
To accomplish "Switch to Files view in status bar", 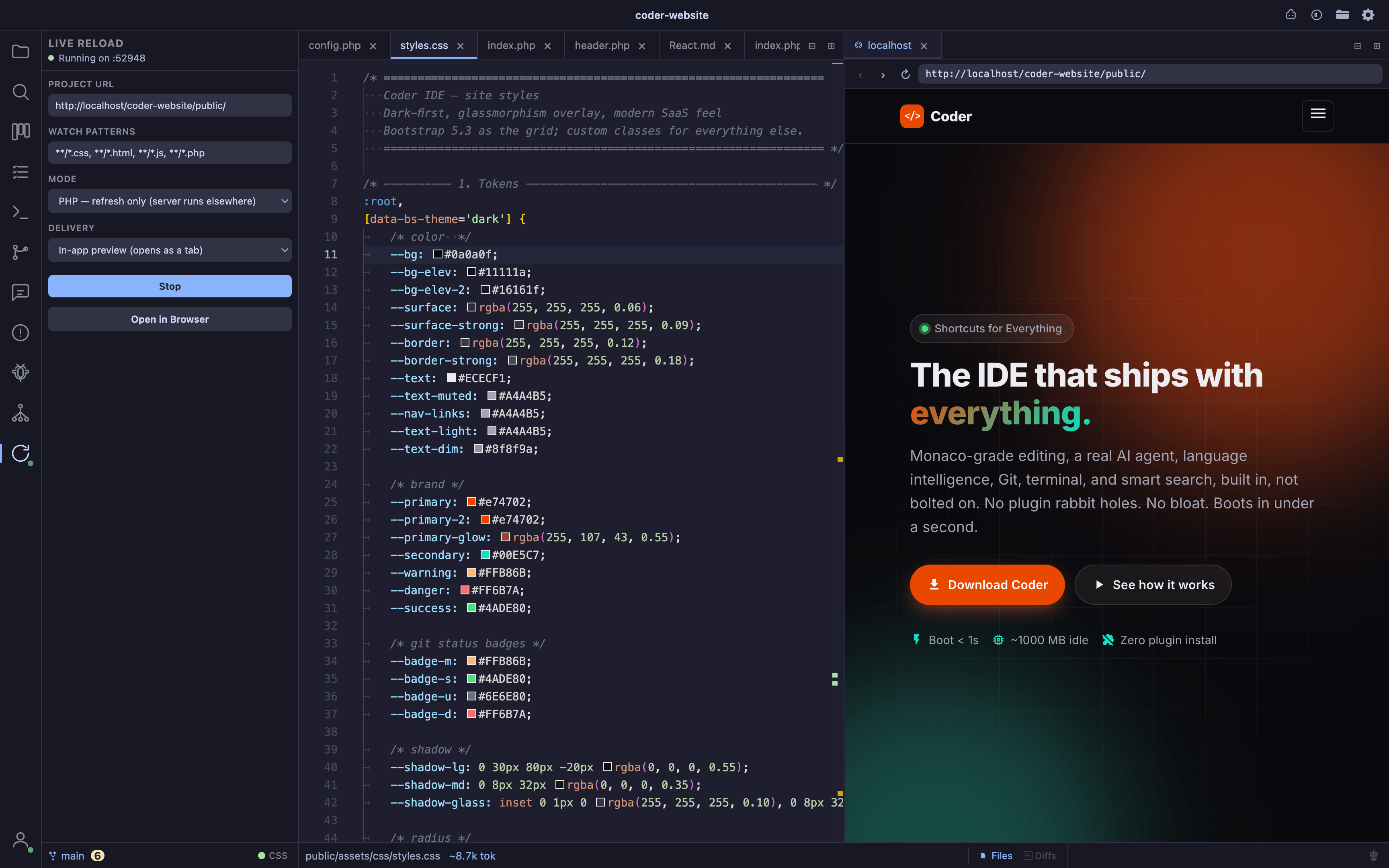I will tap(996, 856).
